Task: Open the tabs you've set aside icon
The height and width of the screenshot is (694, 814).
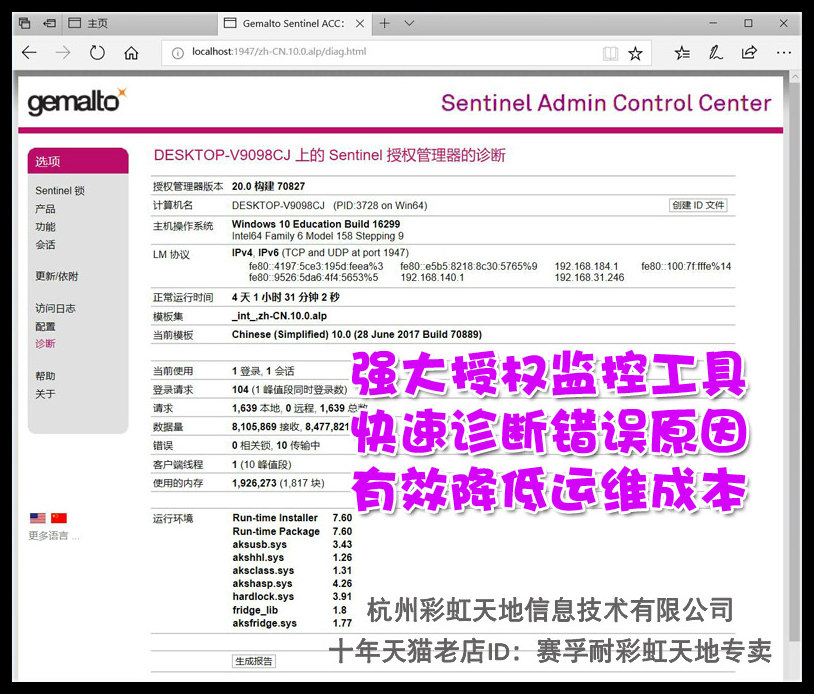Action: [24, 23]
